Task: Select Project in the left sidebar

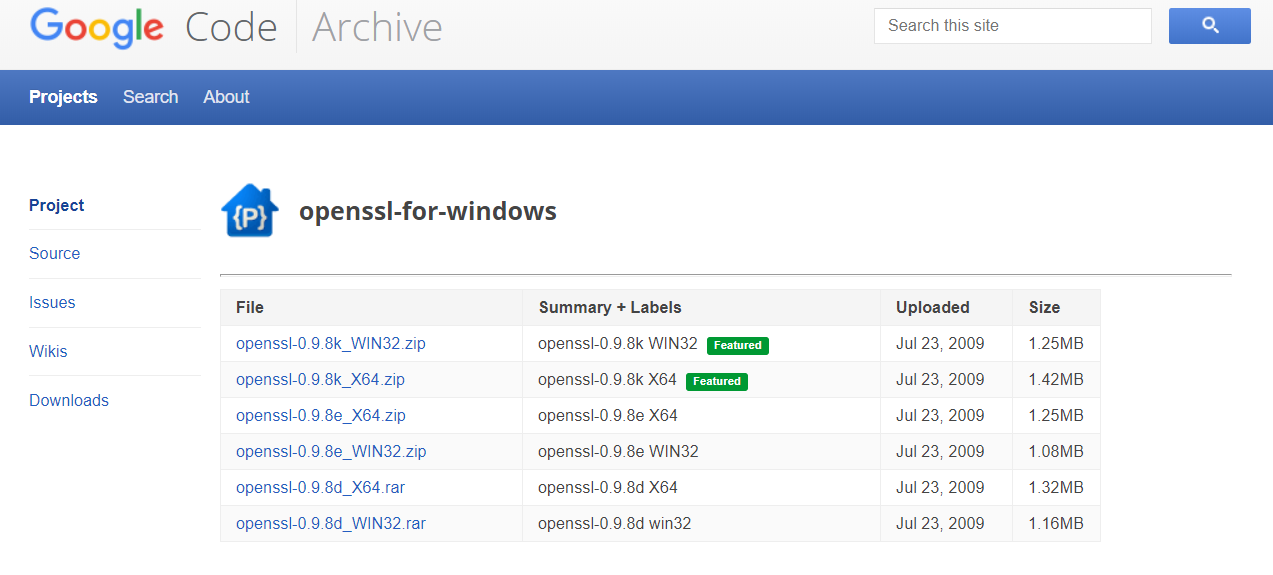Action: [57, 205]
